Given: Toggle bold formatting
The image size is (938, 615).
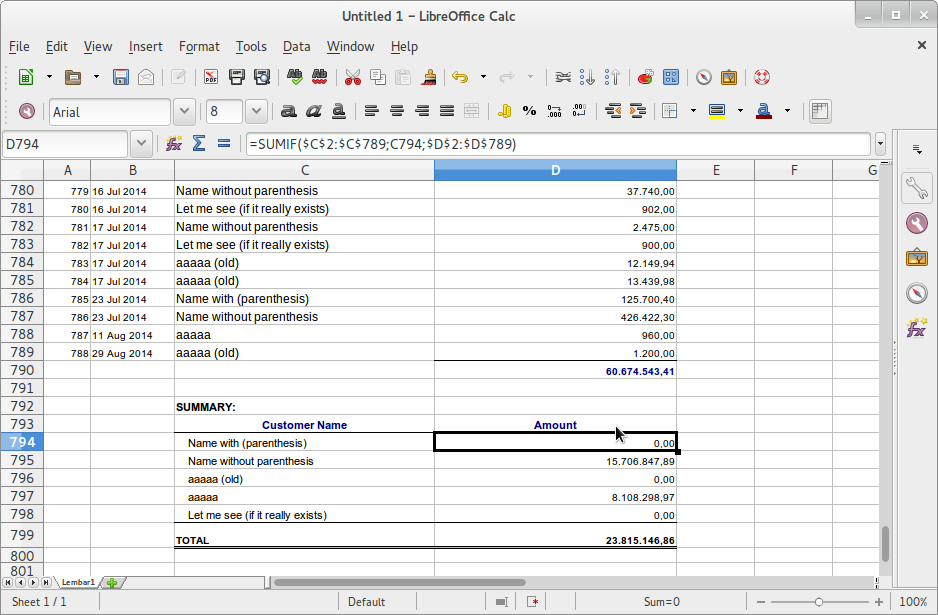Looking at the screenshot, I should (x=288, y=111).
